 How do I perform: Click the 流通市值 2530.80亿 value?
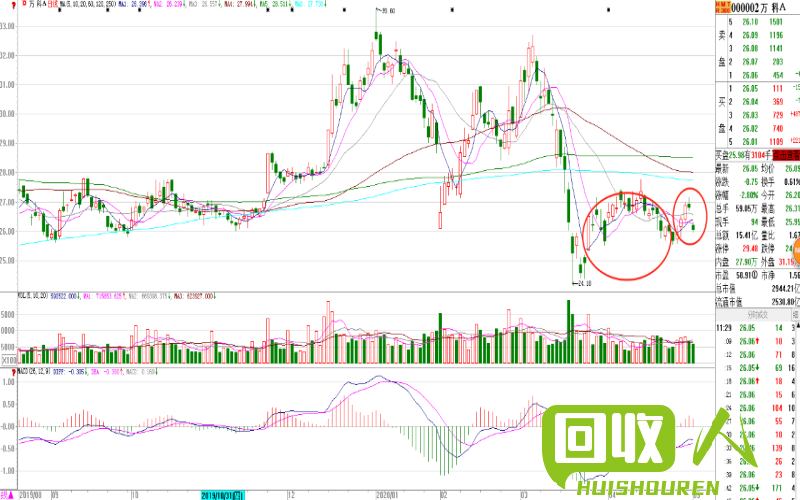click(785, 302)
